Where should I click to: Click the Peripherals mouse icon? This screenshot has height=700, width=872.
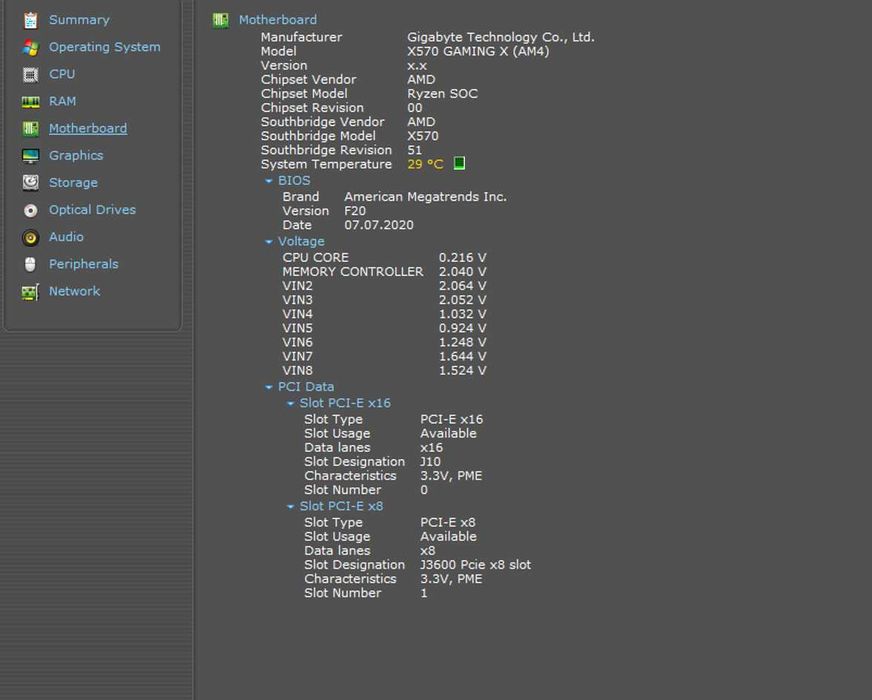tap(31, 265)
